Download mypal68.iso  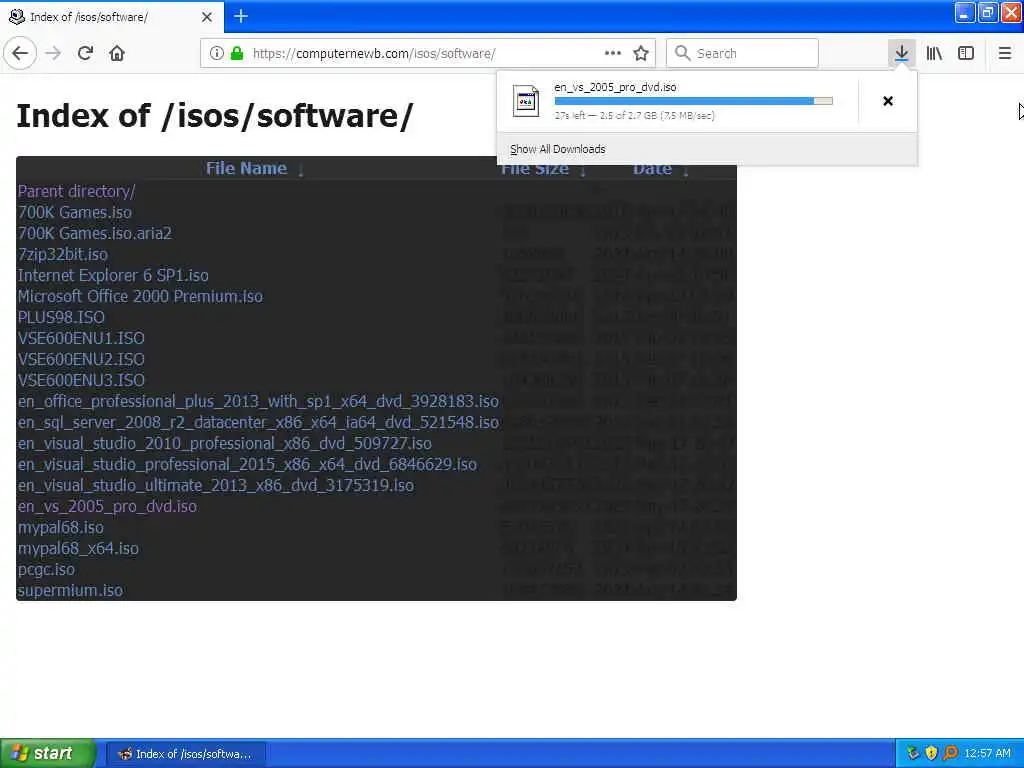point(60,527)
